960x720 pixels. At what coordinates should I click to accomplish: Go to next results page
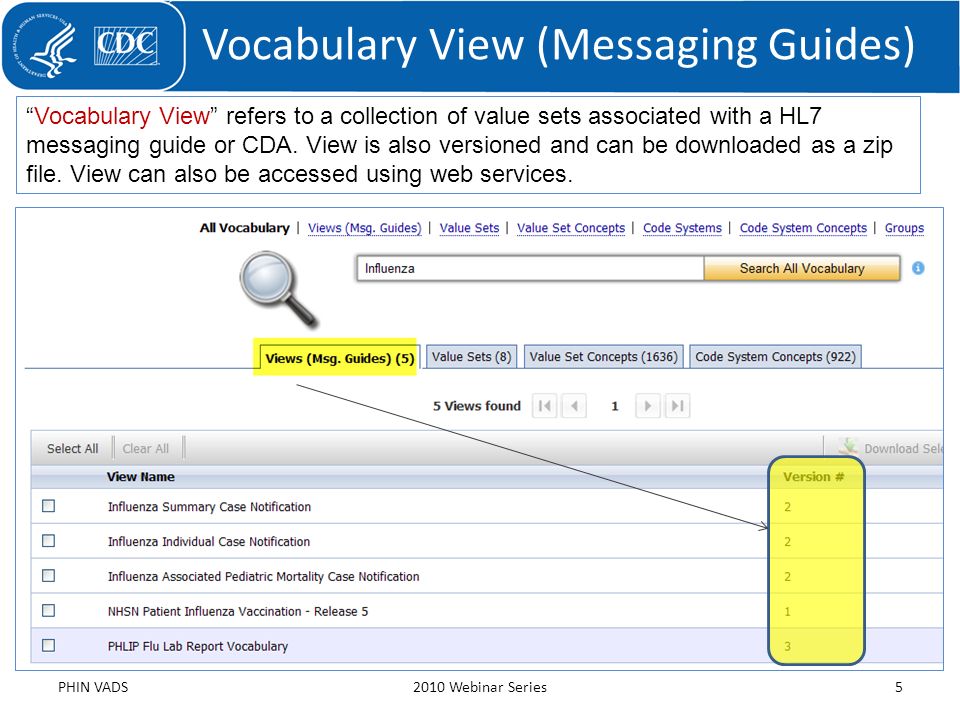pyautogui.click(x=648, y=406)
